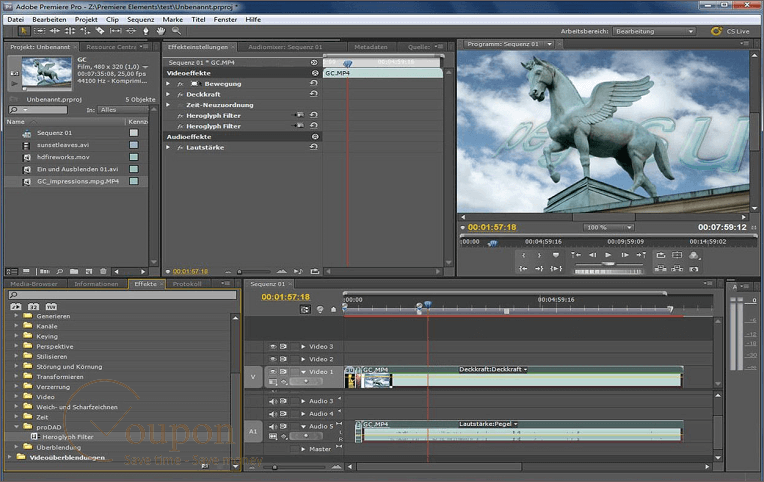This screenshot has width=764, height=482.
Task: Expand Lautstärke audio effect properties
Action: click(168, 147)
